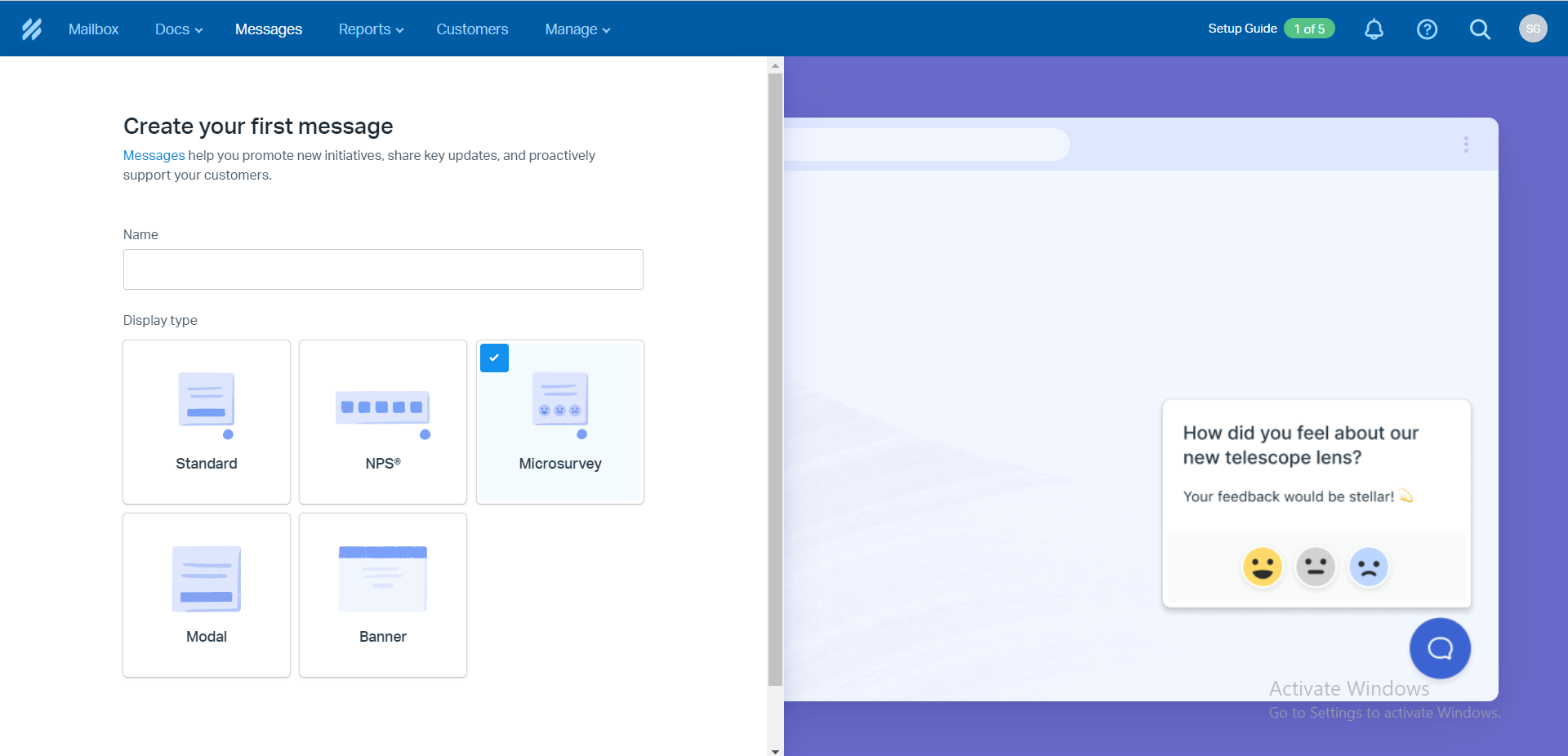Expand the Docs dropdown menu
Viewport: 1568px width, 756px height.
pos(179,29)
